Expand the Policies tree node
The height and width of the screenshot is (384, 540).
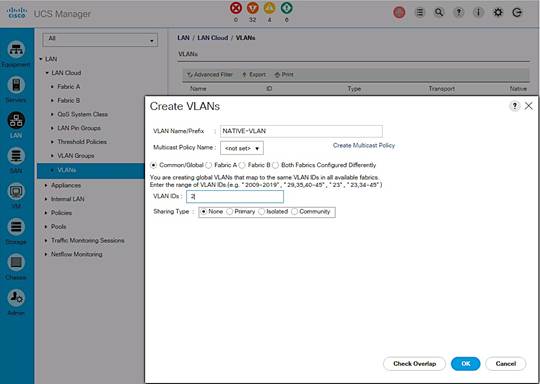pyautogui.click(x=46, y=213)
